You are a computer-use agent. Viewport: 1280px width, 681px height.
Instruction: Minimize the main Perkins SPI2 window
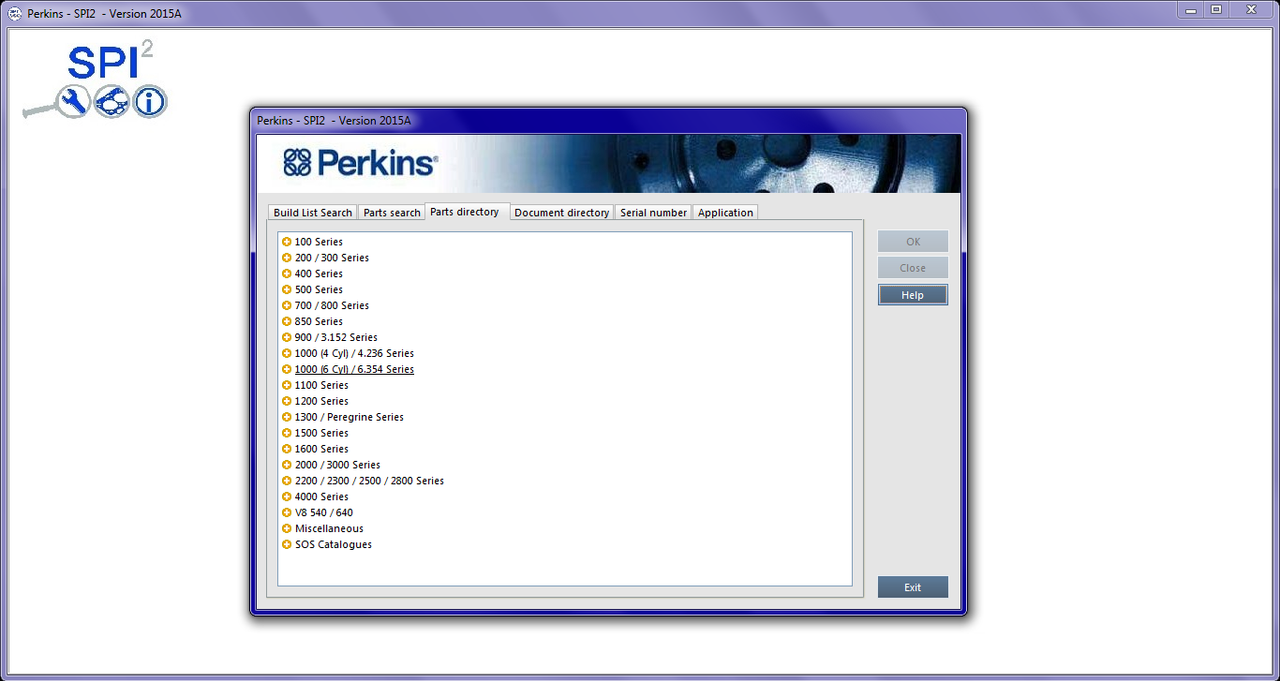pyautogui.click(x=1189, y=10)
